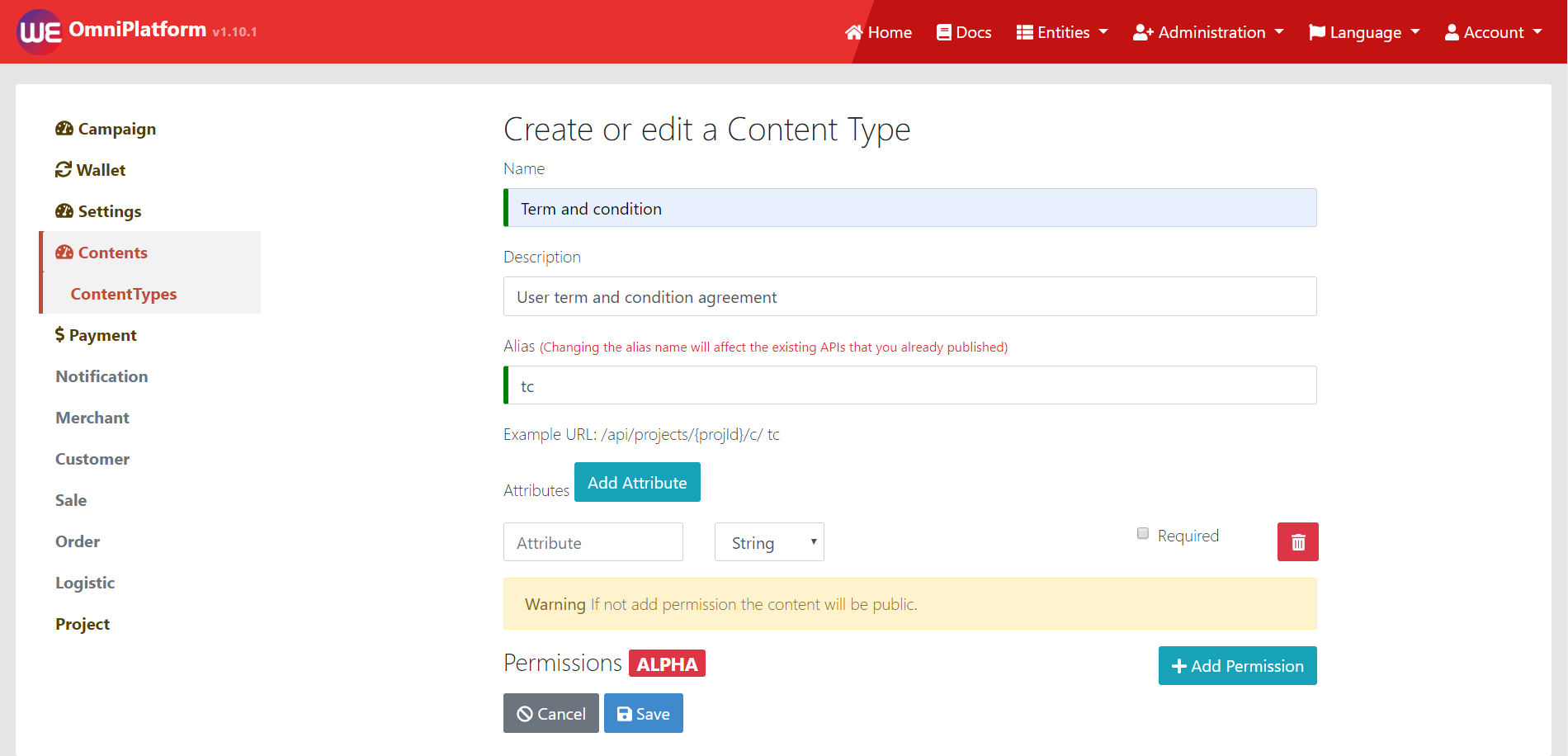Toggle the Required checkbox for attribute
Viewport: 1568px width, 756px height.
[1143, 534]
